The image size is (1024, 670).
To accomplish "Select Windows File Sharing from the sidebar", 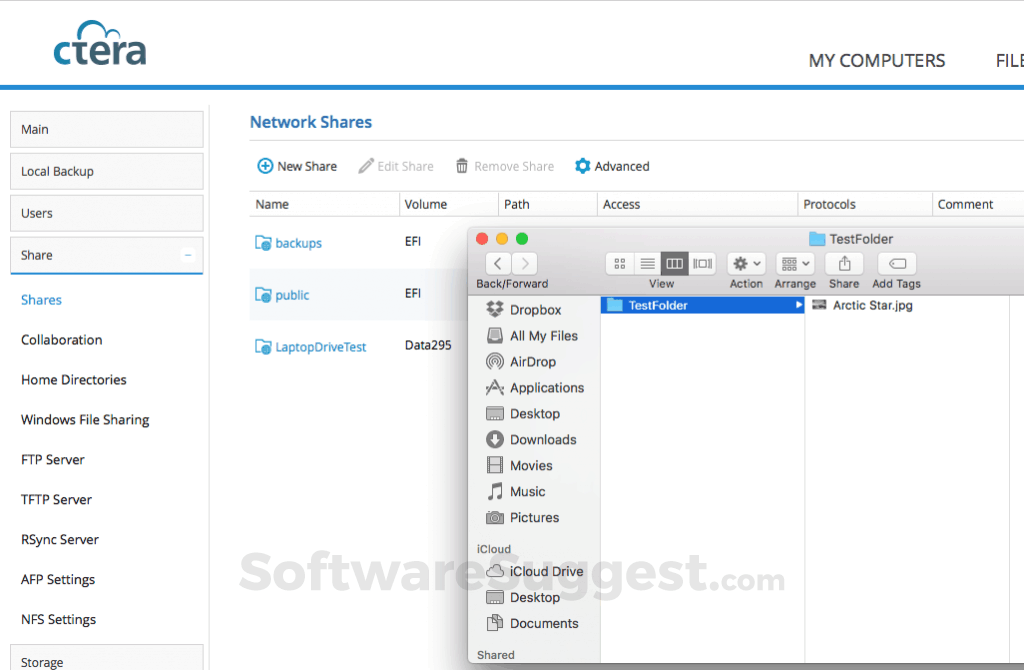I will 85,419.
